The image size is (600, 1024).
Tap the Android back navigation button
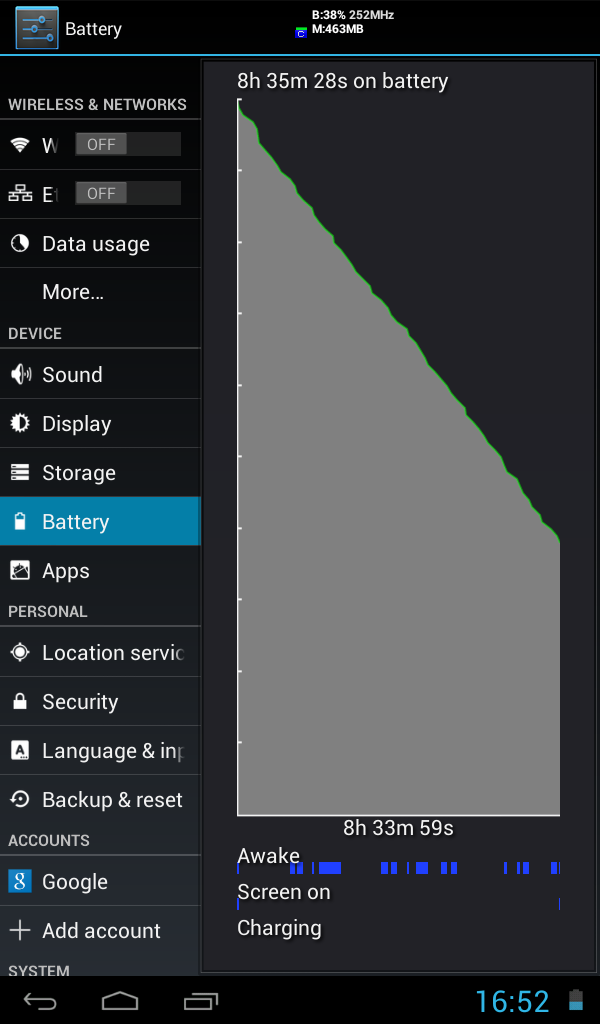point(40,1000)
